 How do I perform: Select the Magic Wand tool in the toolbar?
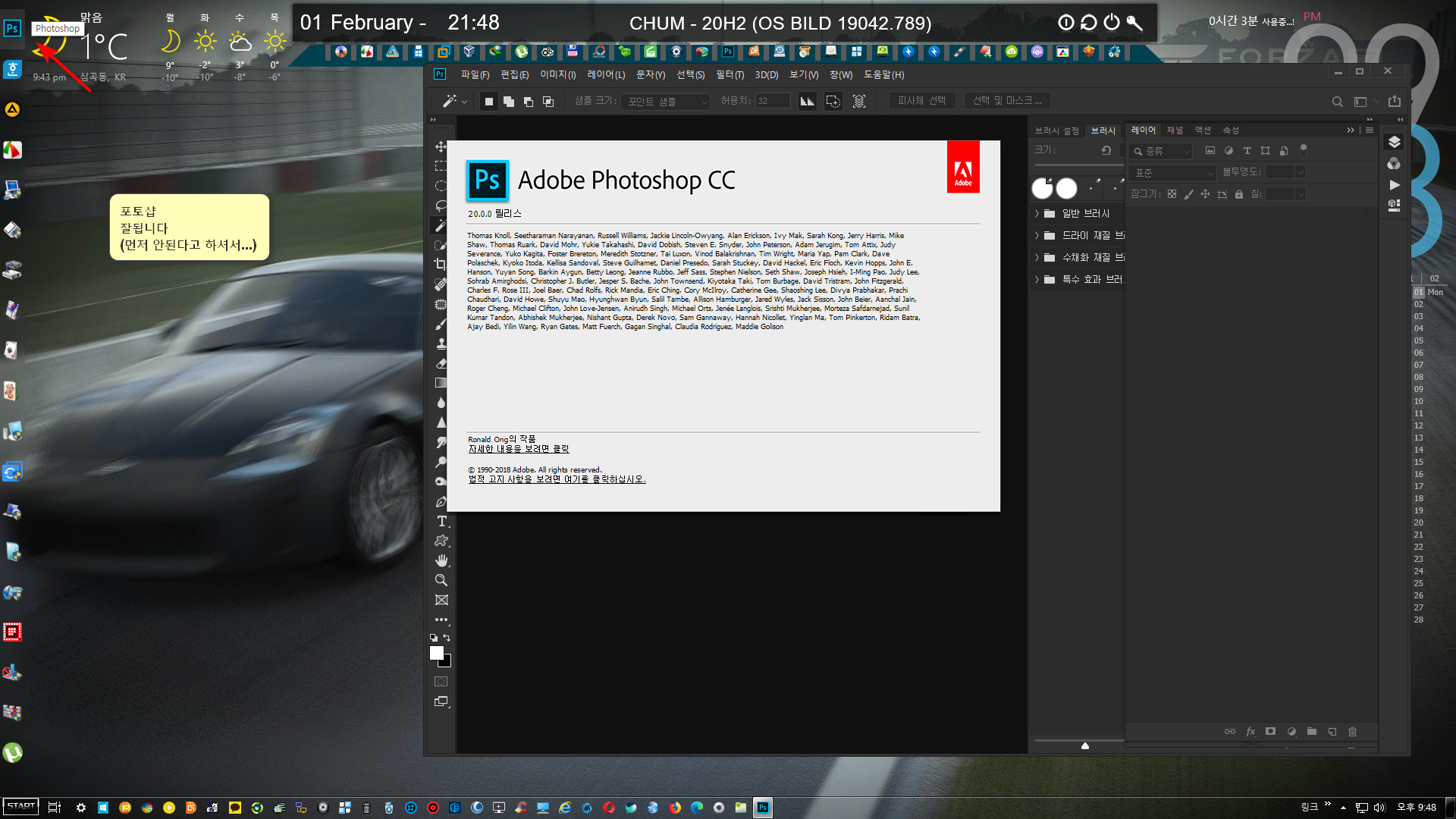tap(441, 225)
